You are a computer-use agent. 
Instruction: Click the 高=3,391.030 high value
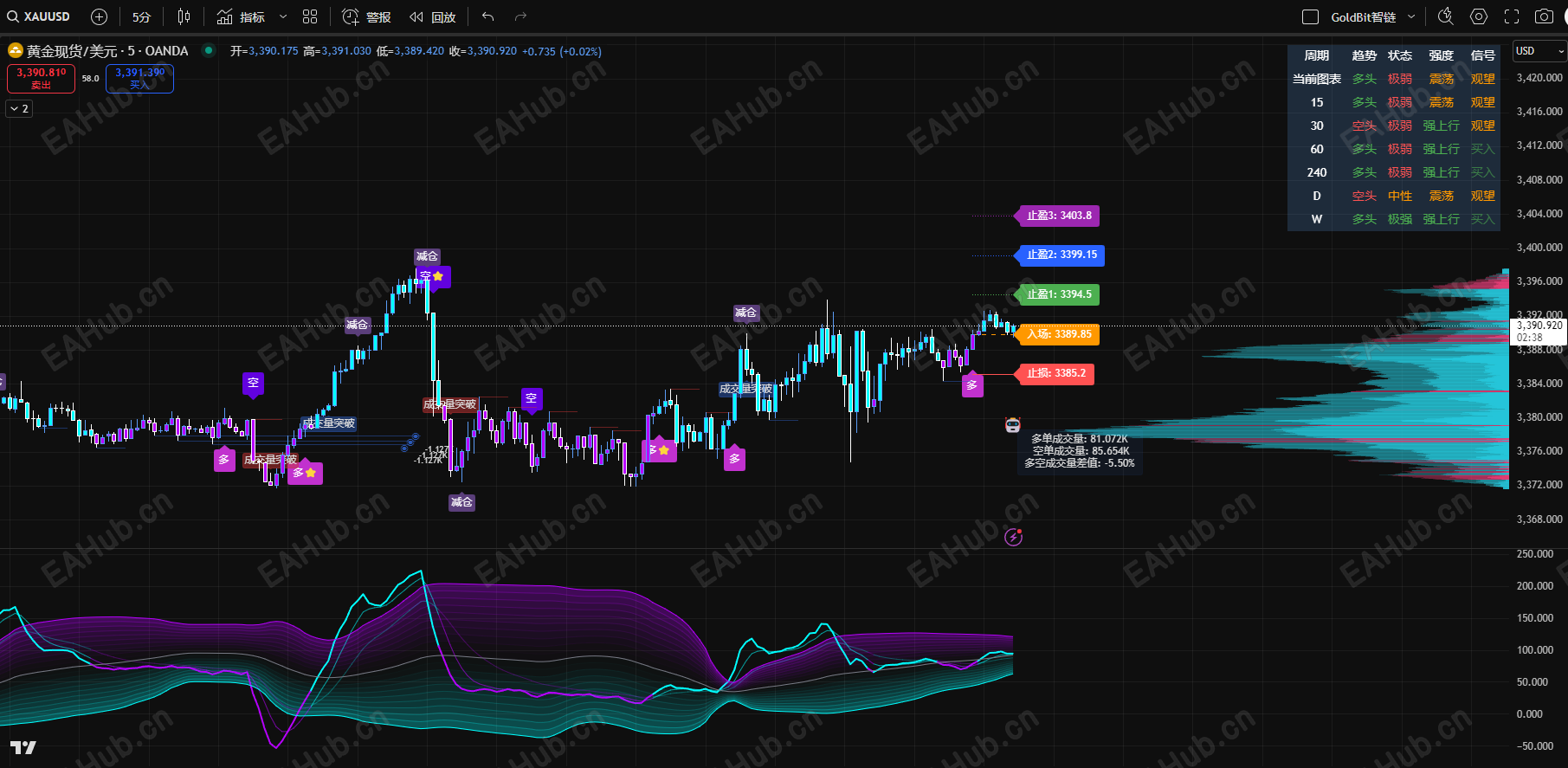[x=337, y=51]
